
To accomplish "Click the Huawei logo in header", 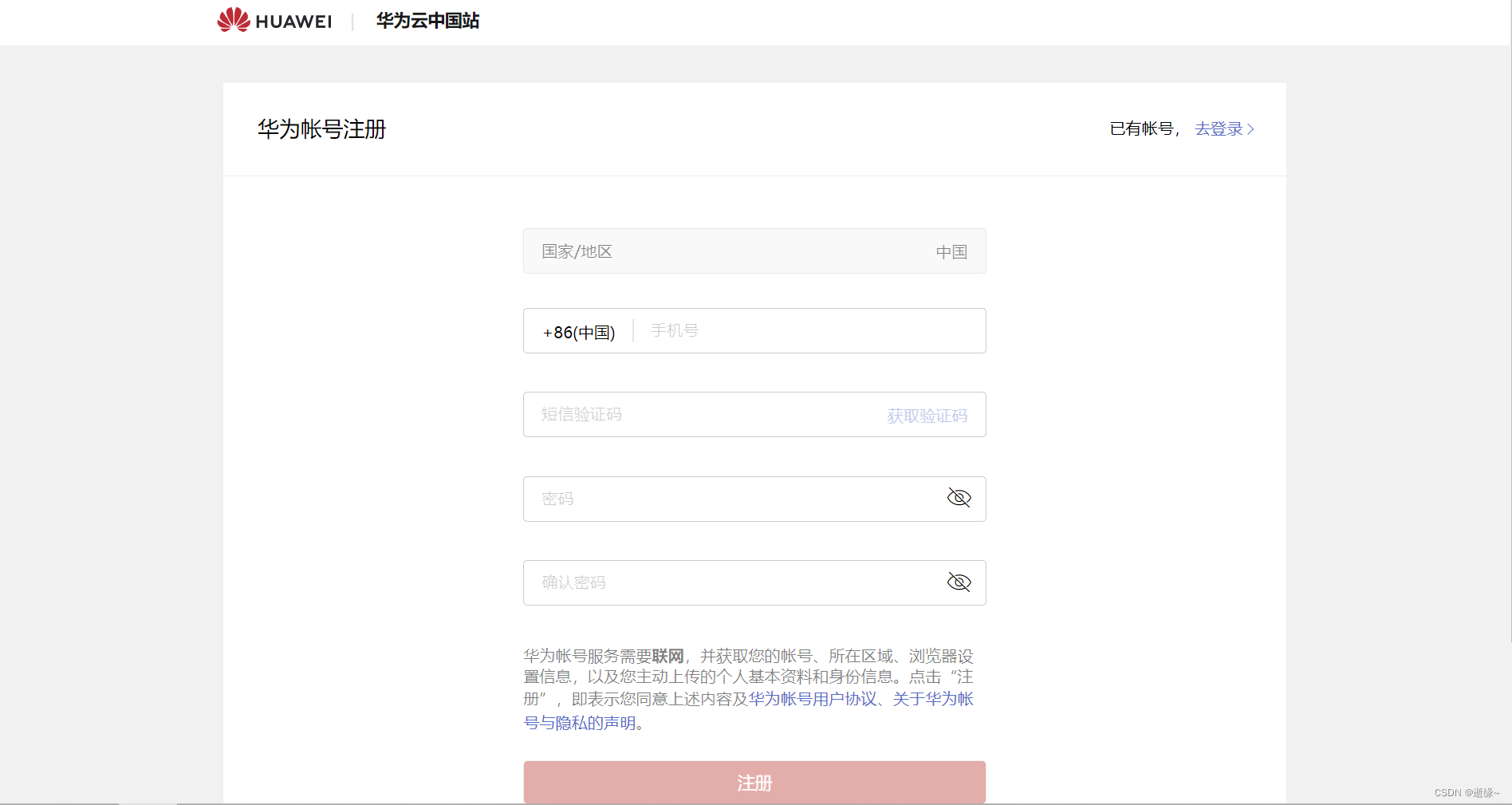I will (274, 20).
